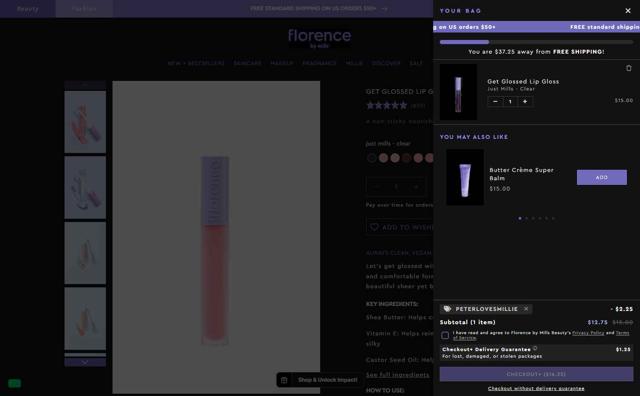Screen dimensions: 640x396
Task: Select fourth lip gloss product thumbnail
Action: point(85,318)
